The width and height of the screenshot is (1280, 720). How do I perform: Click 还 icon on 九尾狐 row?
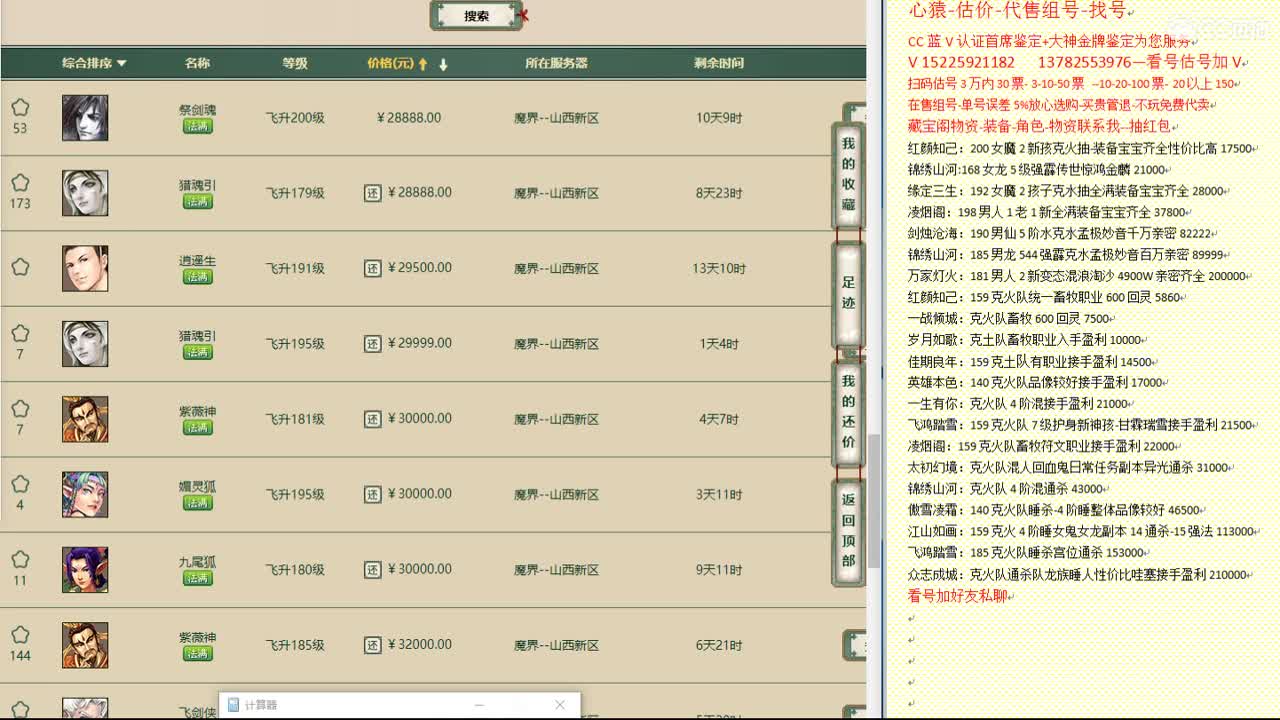click(x=372, y=570)
